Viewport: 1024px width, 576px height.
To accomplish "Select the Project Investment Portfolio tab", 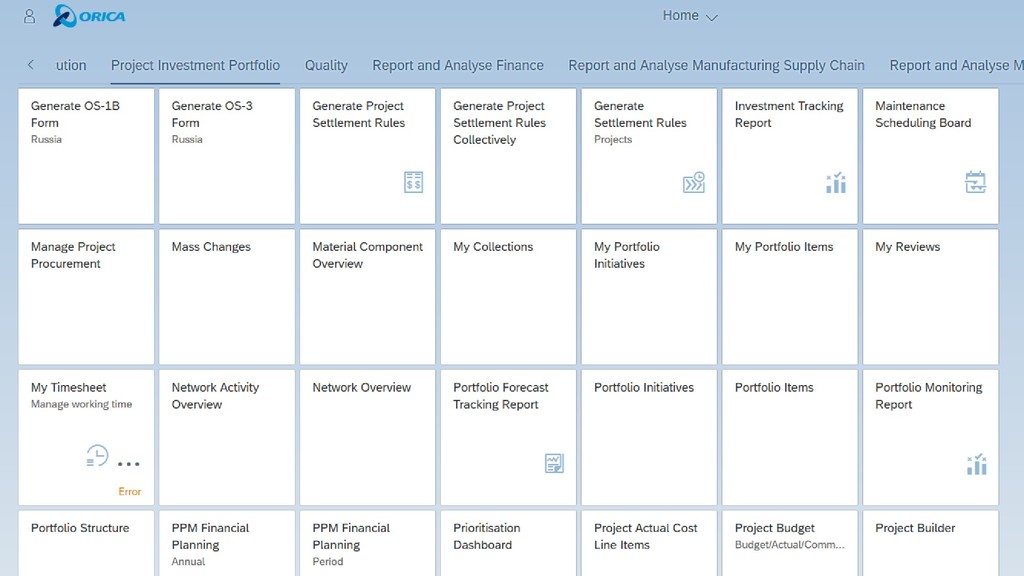I will [195, 65].
